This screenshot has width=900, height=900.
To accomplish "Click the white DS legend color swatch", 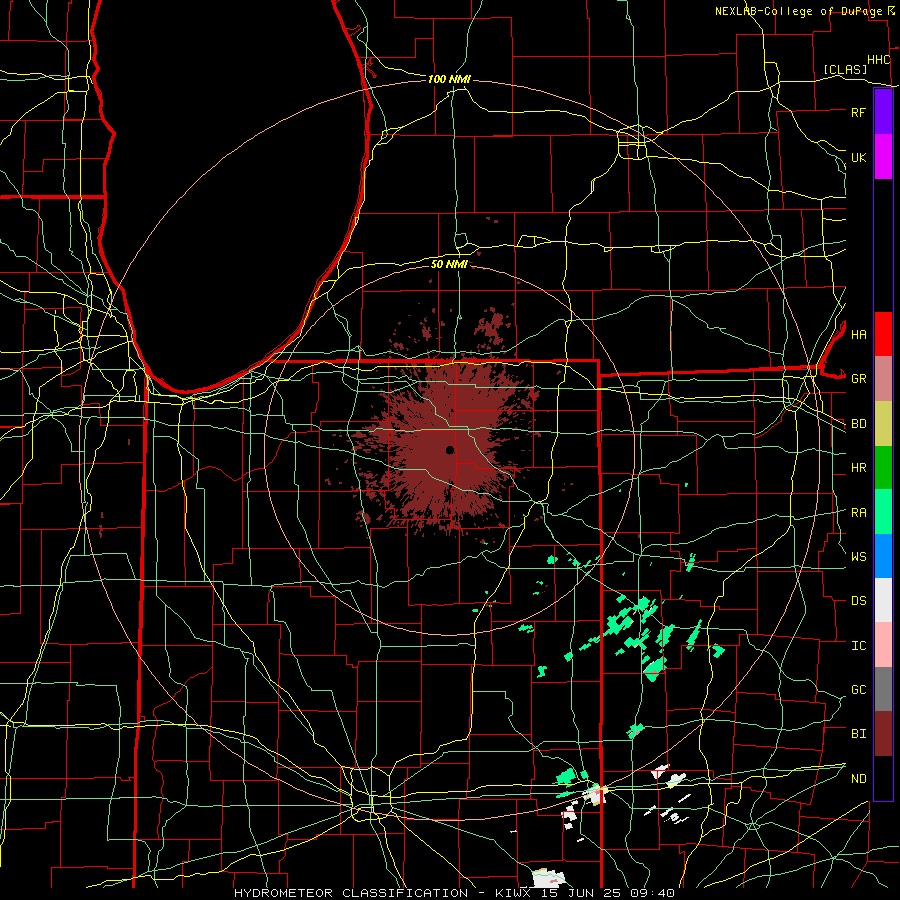I will coord(883,600).
